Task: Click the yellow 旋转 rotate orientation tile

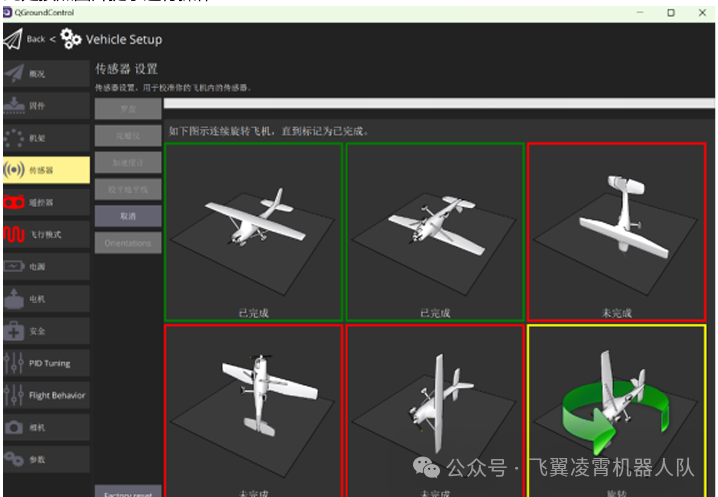Action: (x=617, y=408)
